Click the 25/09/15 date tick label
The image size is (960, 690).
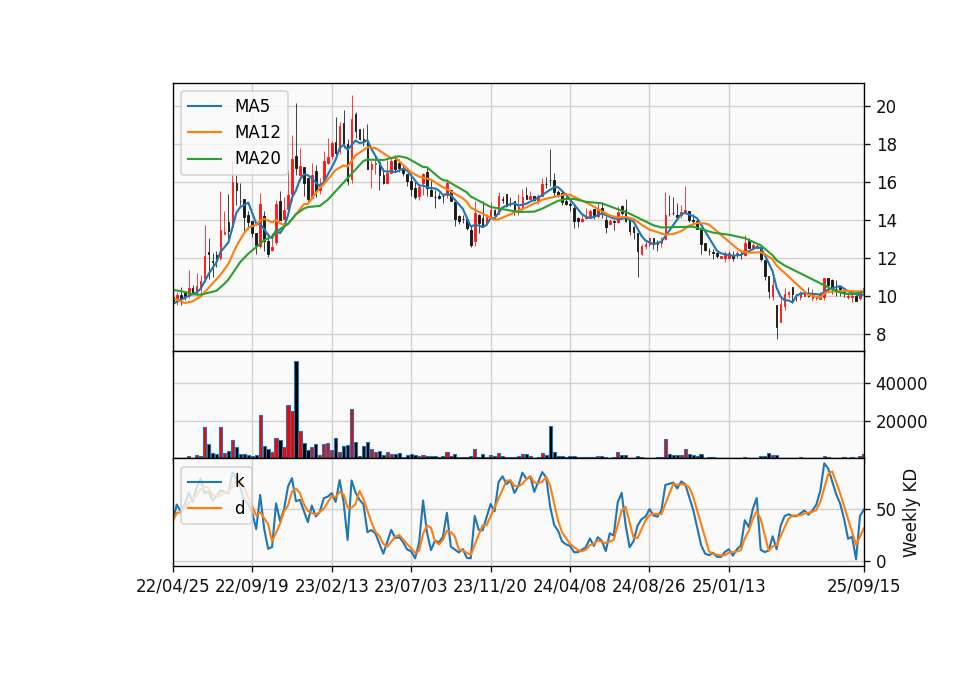[x=864, y=587]
